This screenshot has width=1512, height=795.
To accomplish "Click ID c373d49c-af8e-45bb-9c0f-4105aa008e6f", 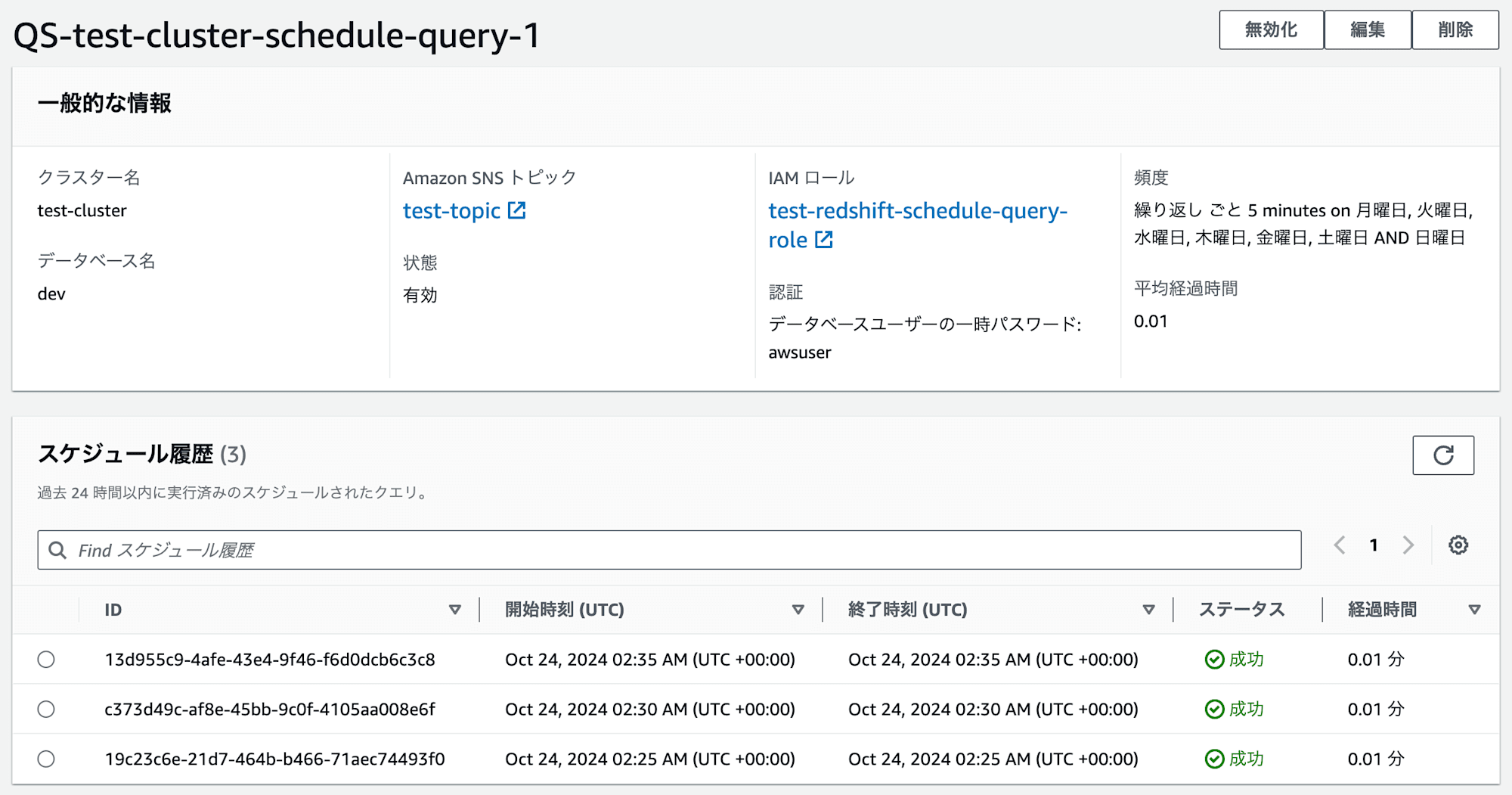I will [x=270, y=710].
